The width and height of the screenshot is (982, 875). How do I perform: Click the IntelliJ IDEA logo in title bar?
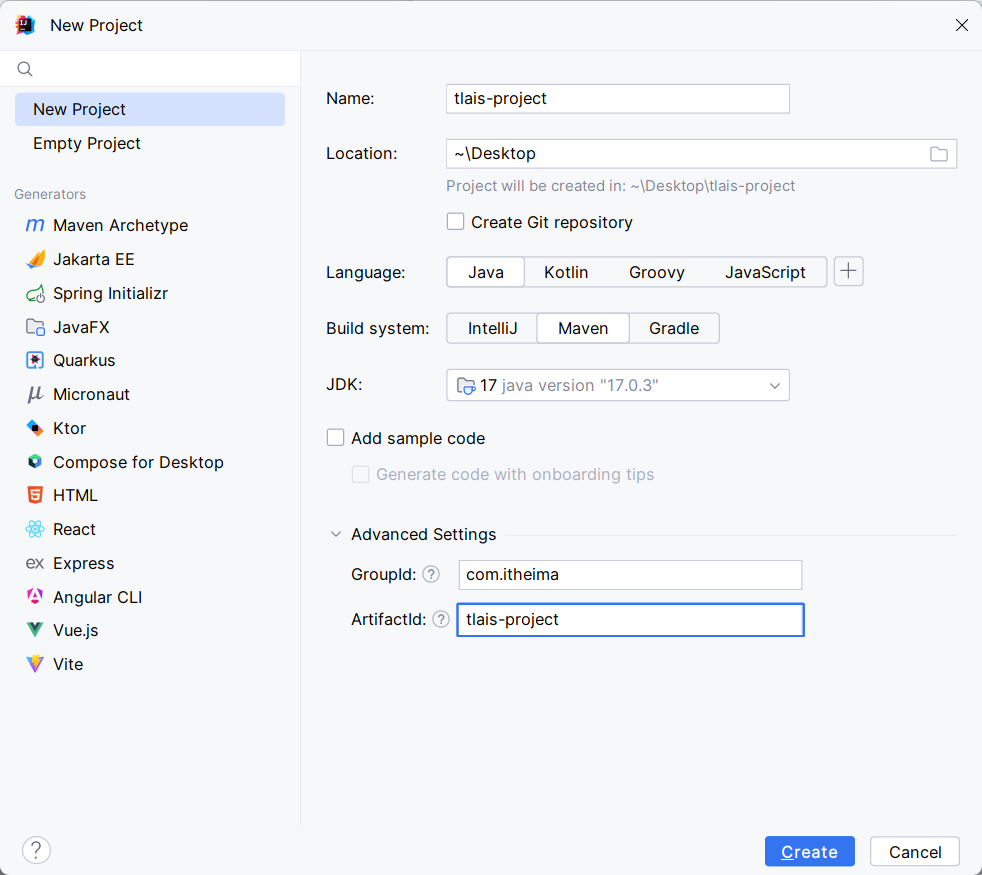click(25, 25)
